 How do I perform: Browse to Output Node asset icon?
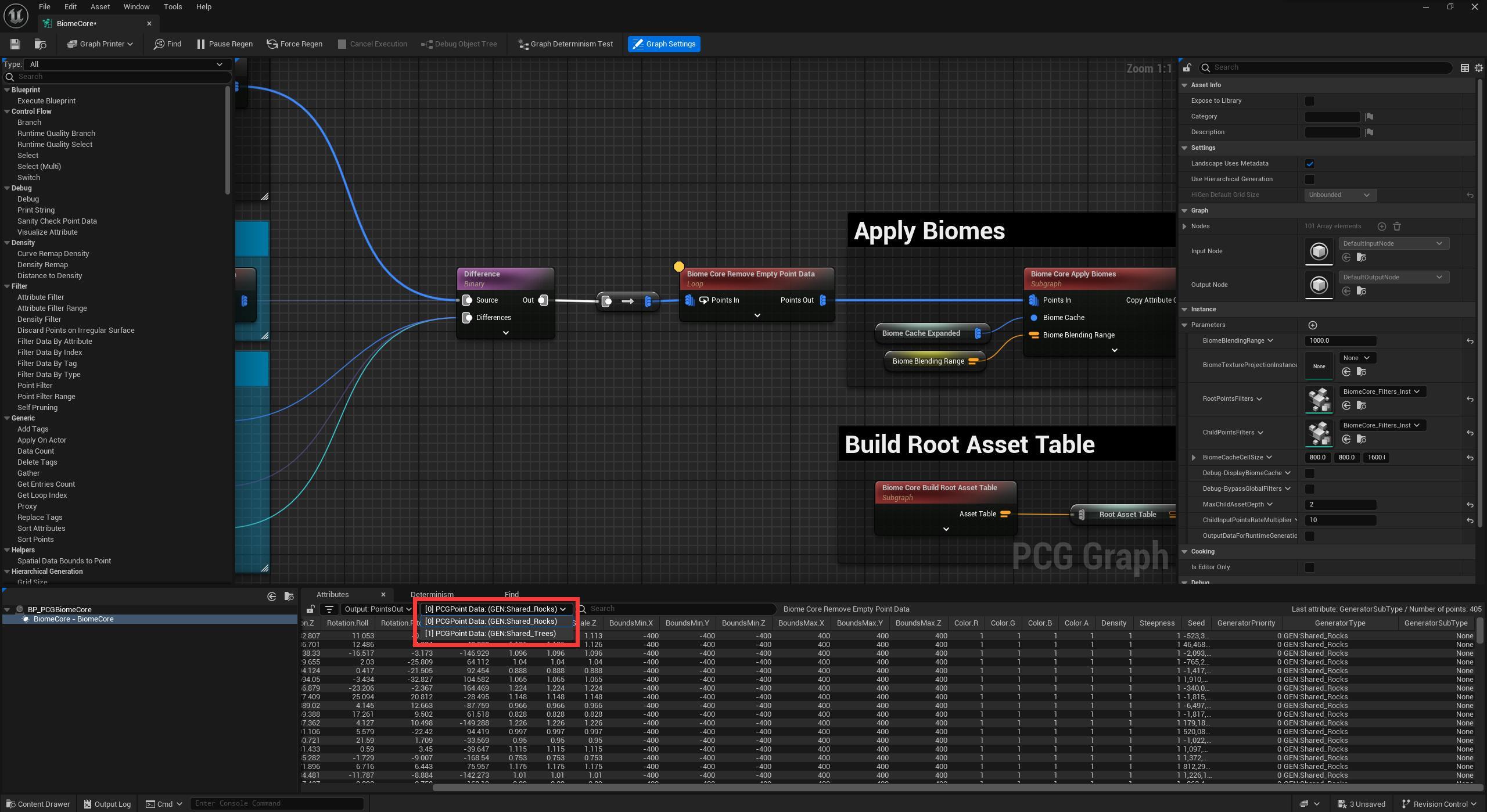1361,291
